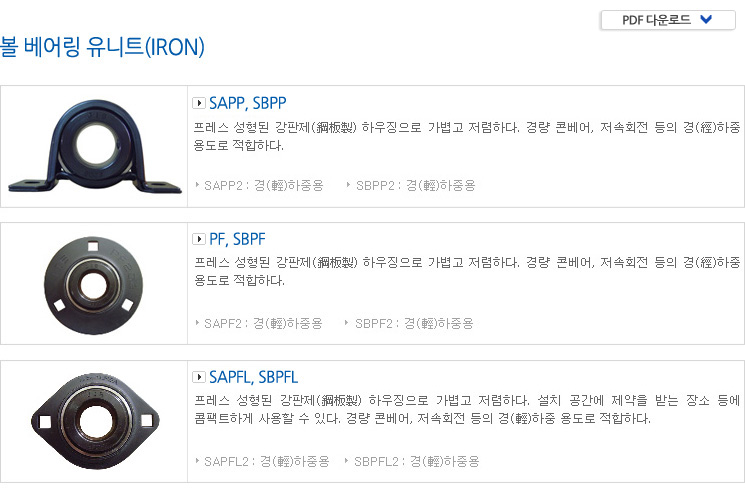View the two-bolt oval flange bearing photo
The image size is (745, 500).
95,421
